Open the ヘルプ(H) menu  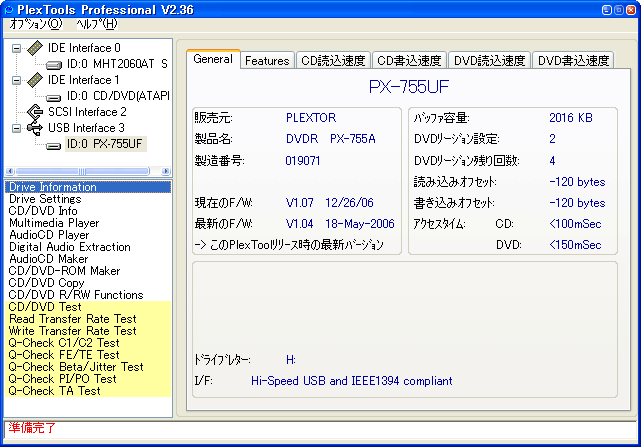coord(97,24)
